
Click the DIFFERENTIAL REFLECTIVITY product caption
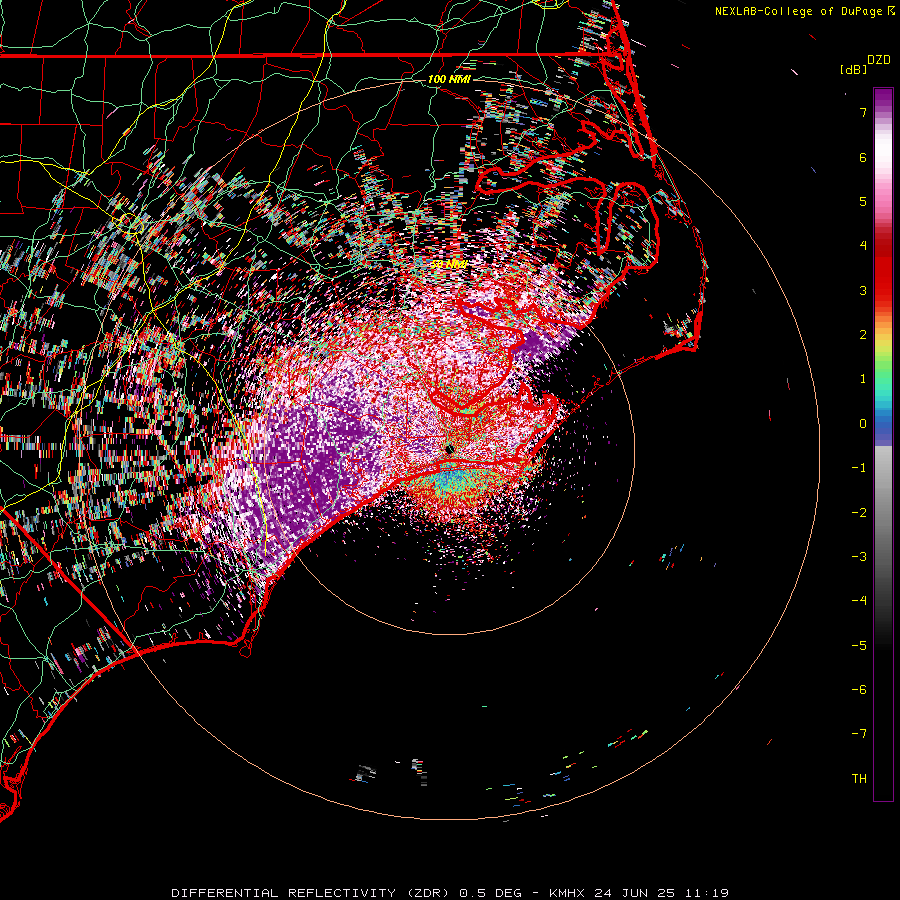point(450,893)
